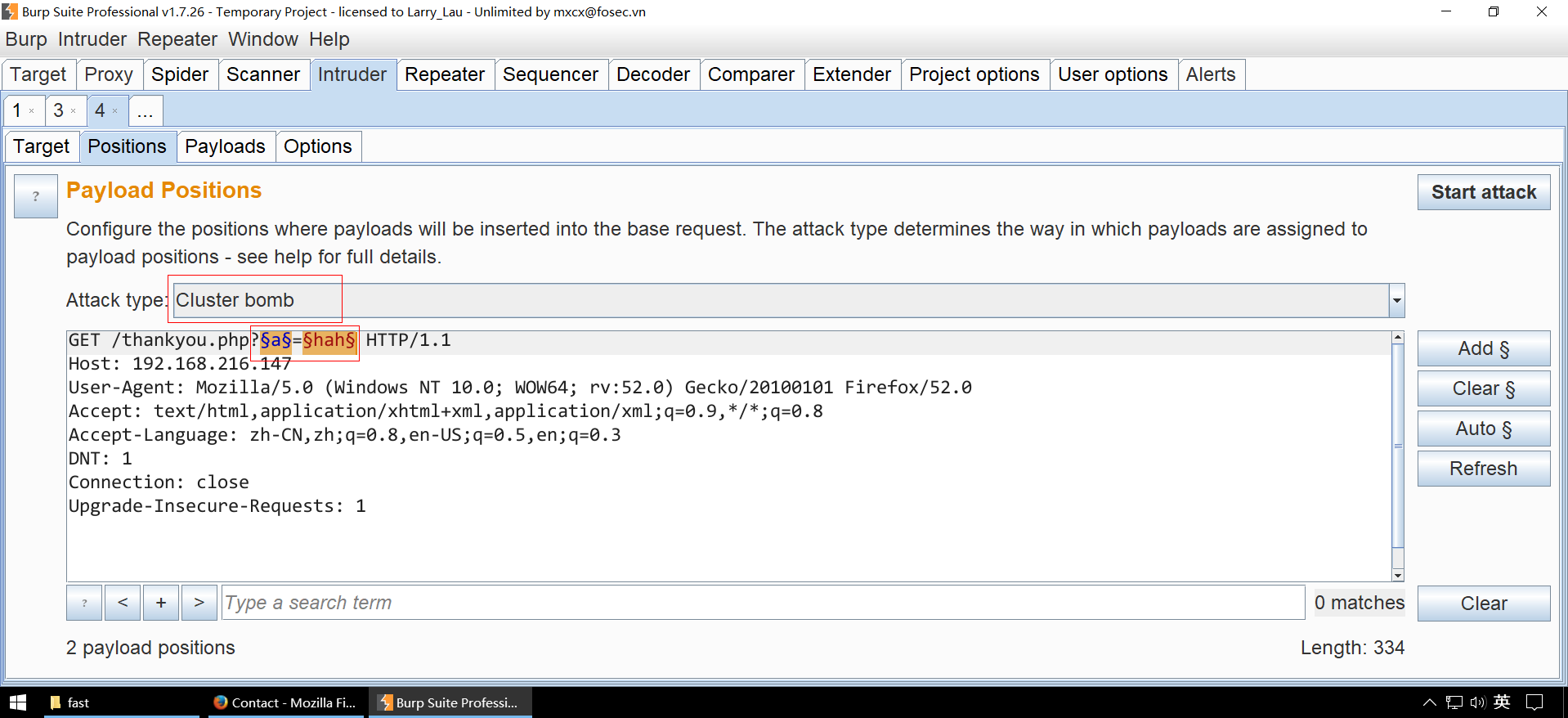Open the Help menu
The height and width of the screenshot is (718, 1568).
[x=329, y=39]
